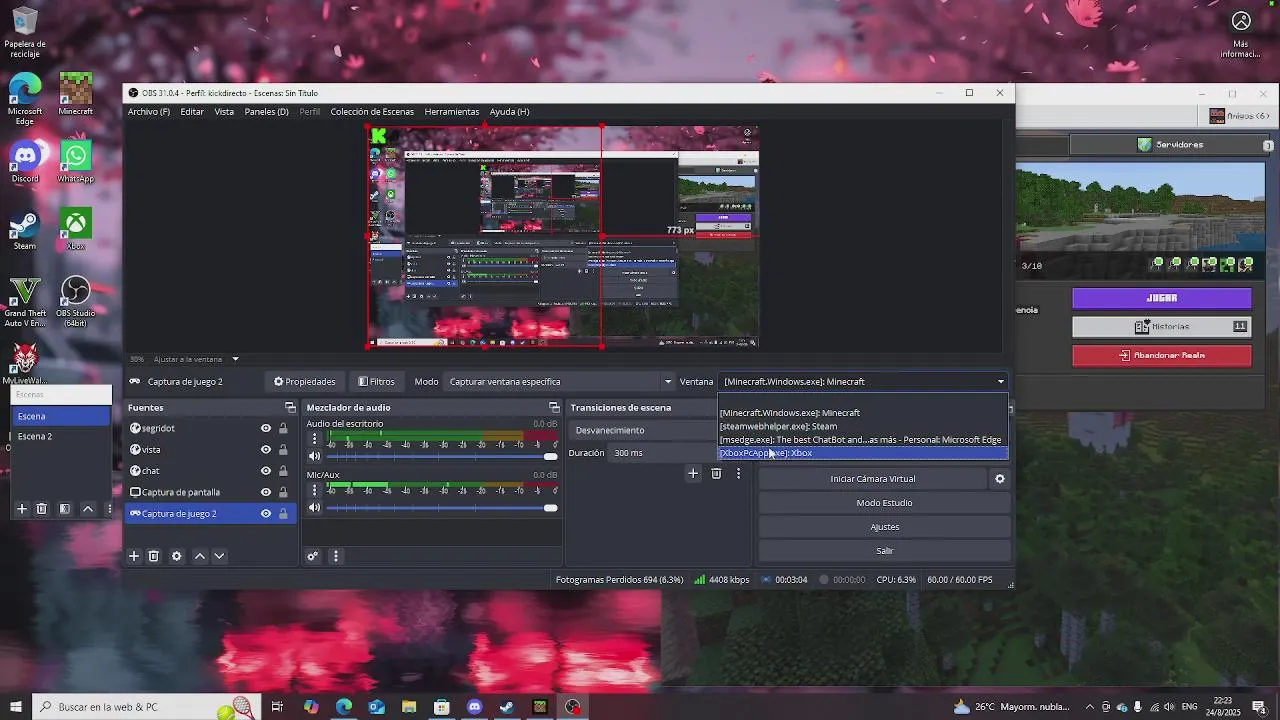Screen dimensions: 1280x720
Task: Hide the chat source
Action: pyautogui.click(x=266, y=471)
